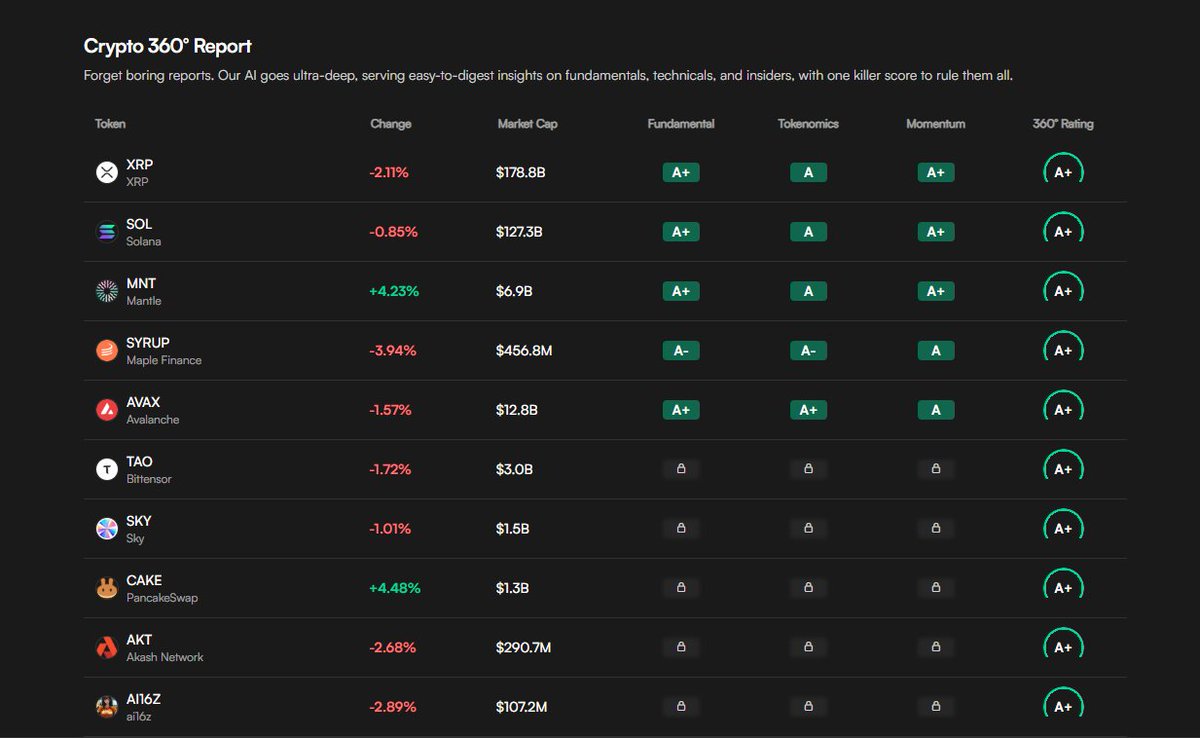Click the XRP token logo icon
Screen dimensions: 1200x738
107,173
